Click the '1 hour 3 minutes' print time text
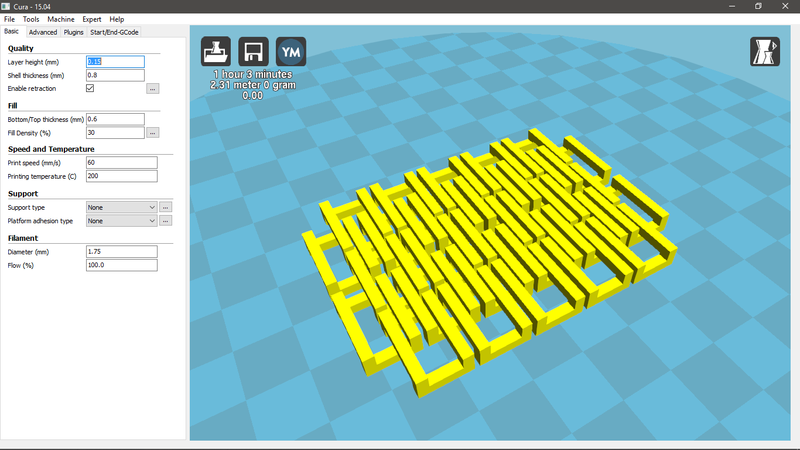This screenshot has height=450, width=800. point(253,74)
